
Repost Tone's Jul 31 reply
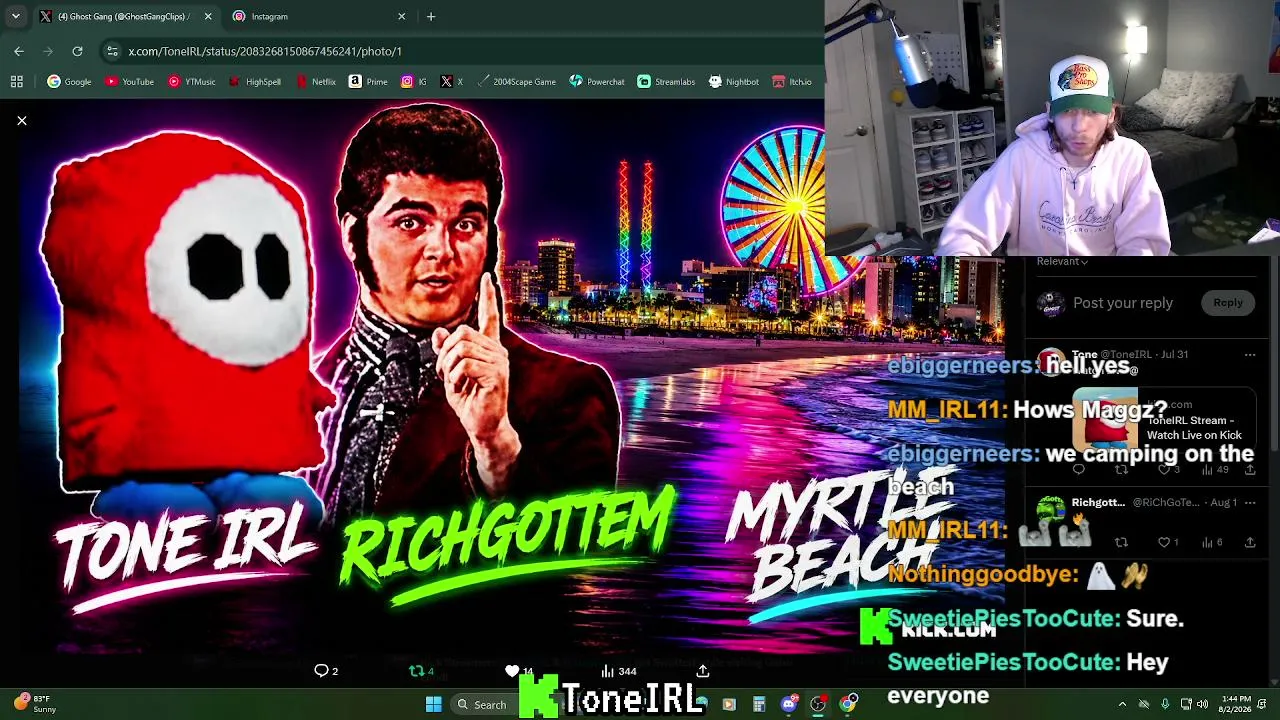click(1121, 469)
